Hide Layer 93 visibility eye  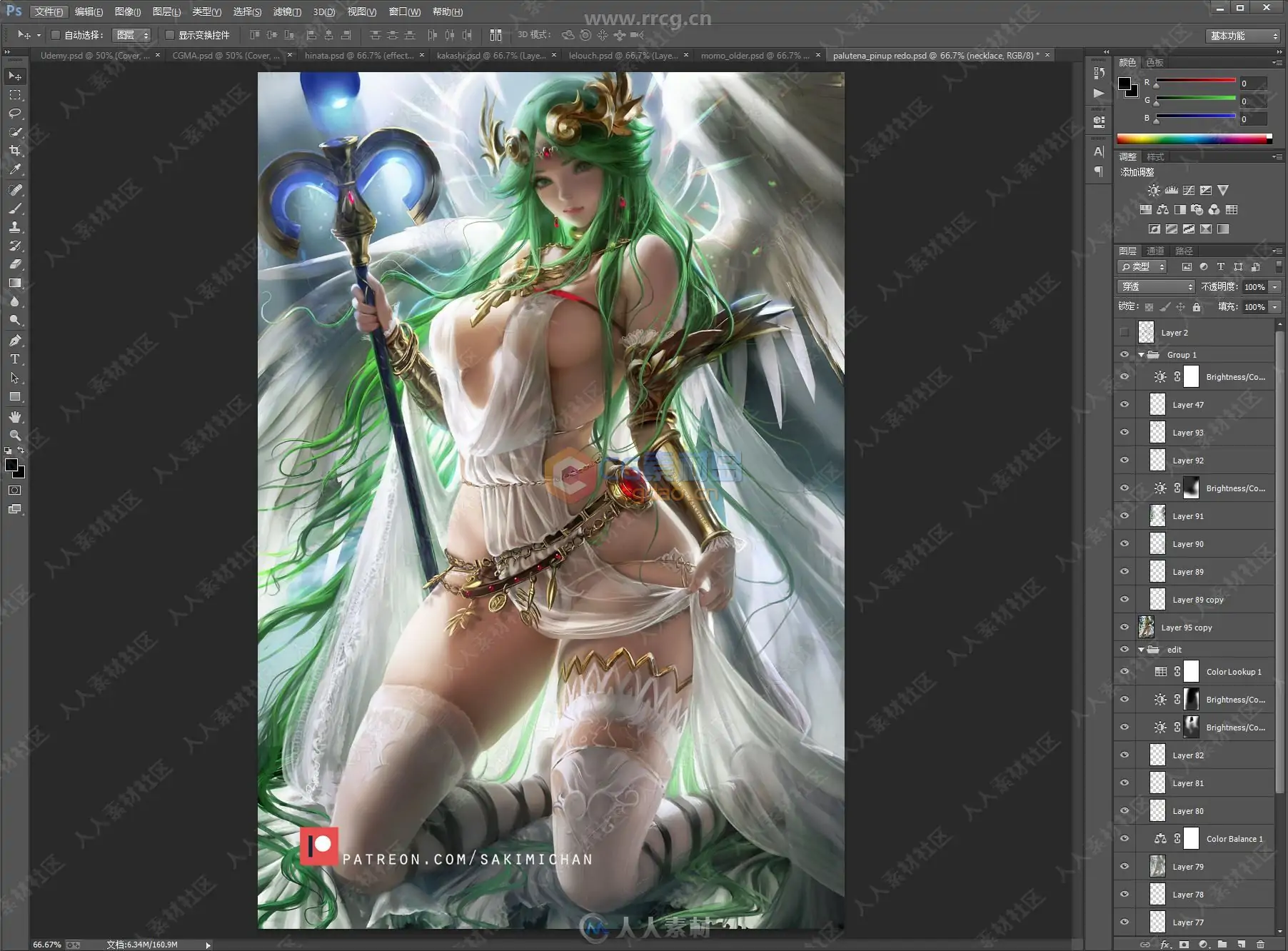[x=1125, y=433]
